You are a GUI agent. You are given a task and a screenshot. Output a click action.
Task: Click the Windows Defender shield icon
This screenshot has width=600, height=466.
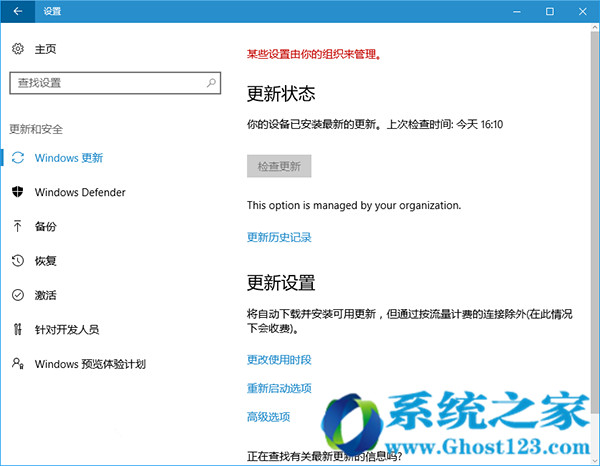pos(18,192)
